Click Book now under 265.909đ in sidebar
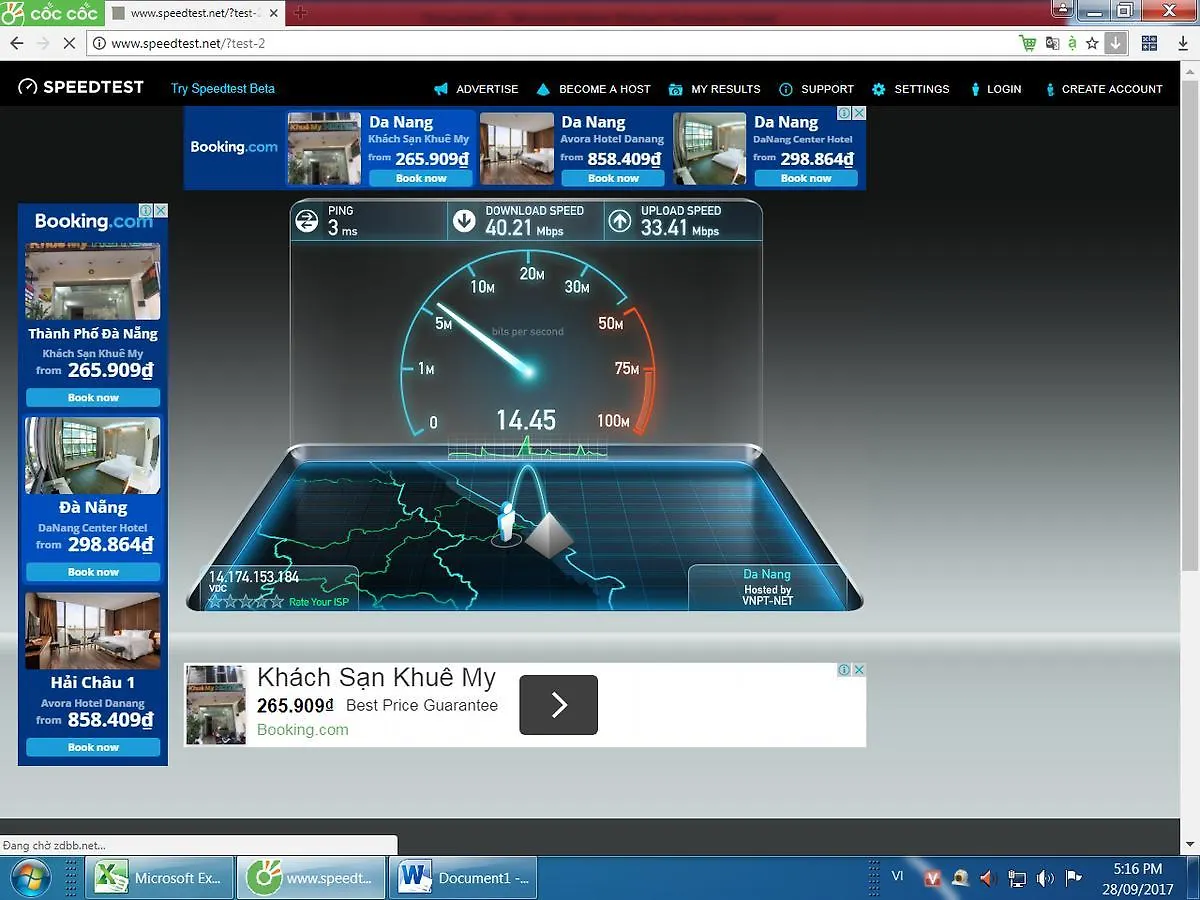 coord(93,397)
